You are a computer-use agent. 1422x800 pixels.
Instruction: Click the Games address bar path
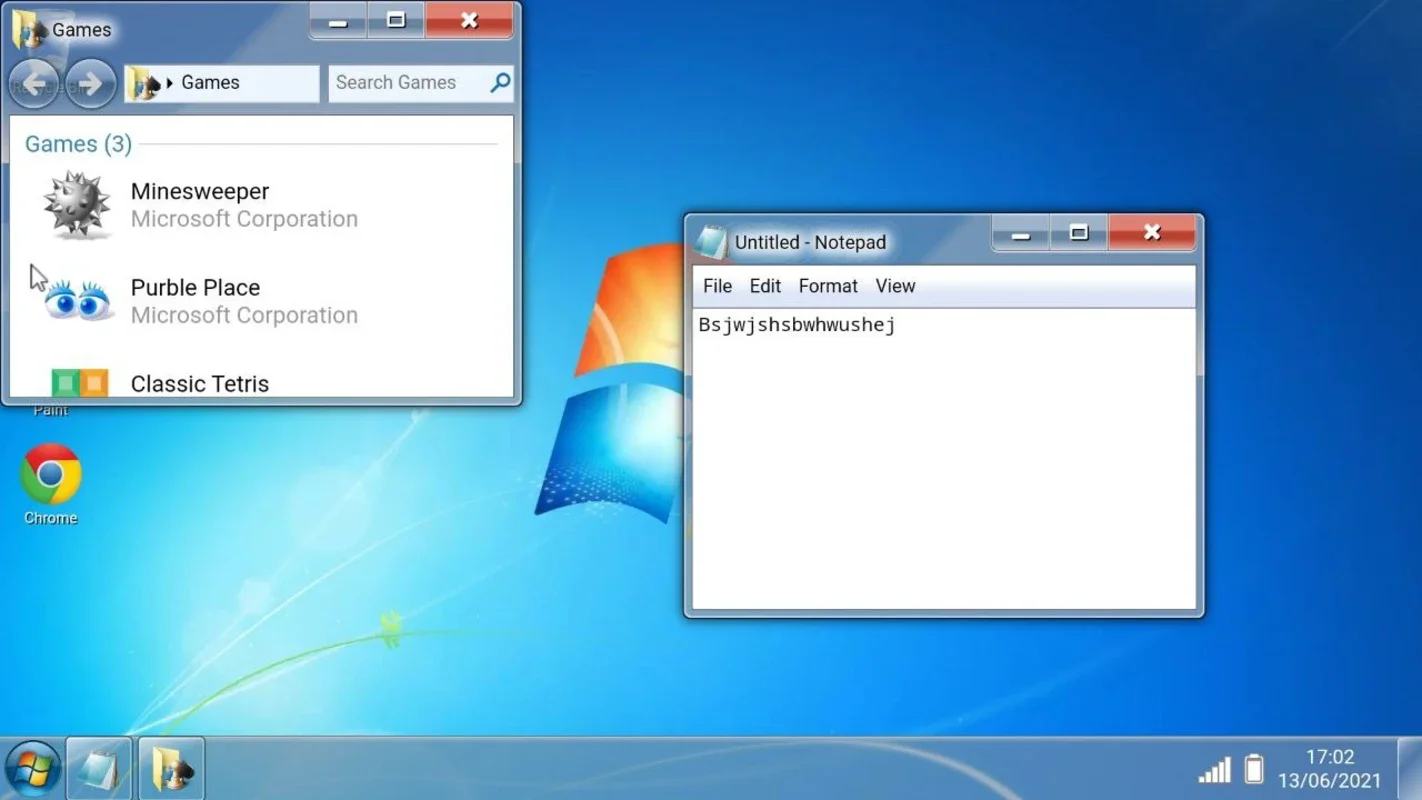click(222, 83)
